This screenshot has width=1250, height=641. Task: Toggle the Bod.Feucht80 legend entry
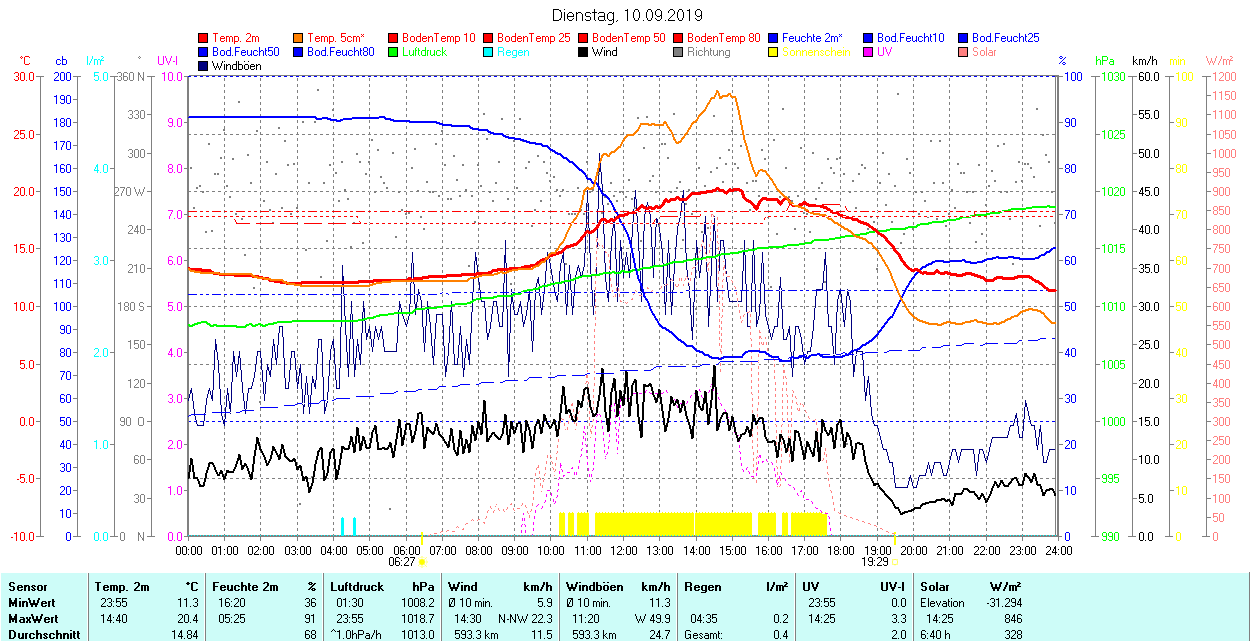pyautogui.click(x=340, y=52)
